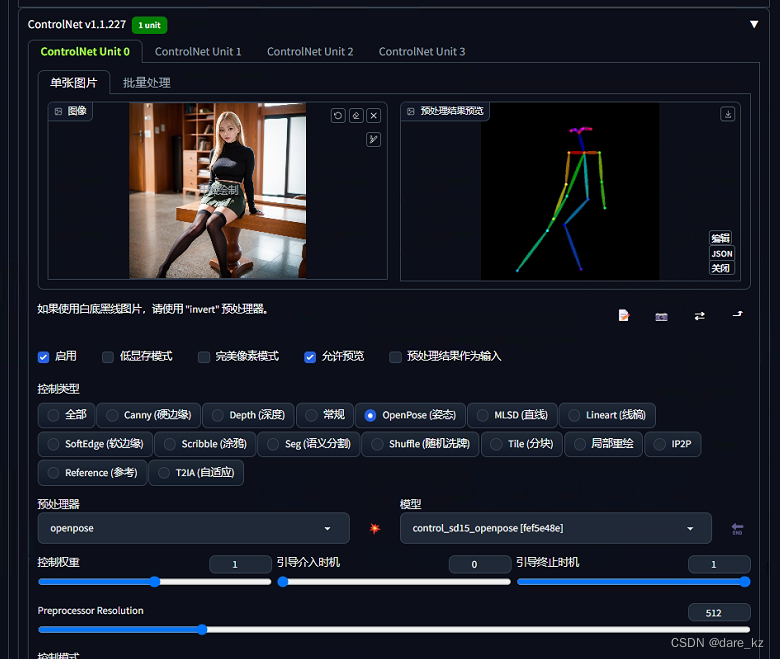Click the 控制权重 value input field
The image size is (780, 659).
(240, 565)
